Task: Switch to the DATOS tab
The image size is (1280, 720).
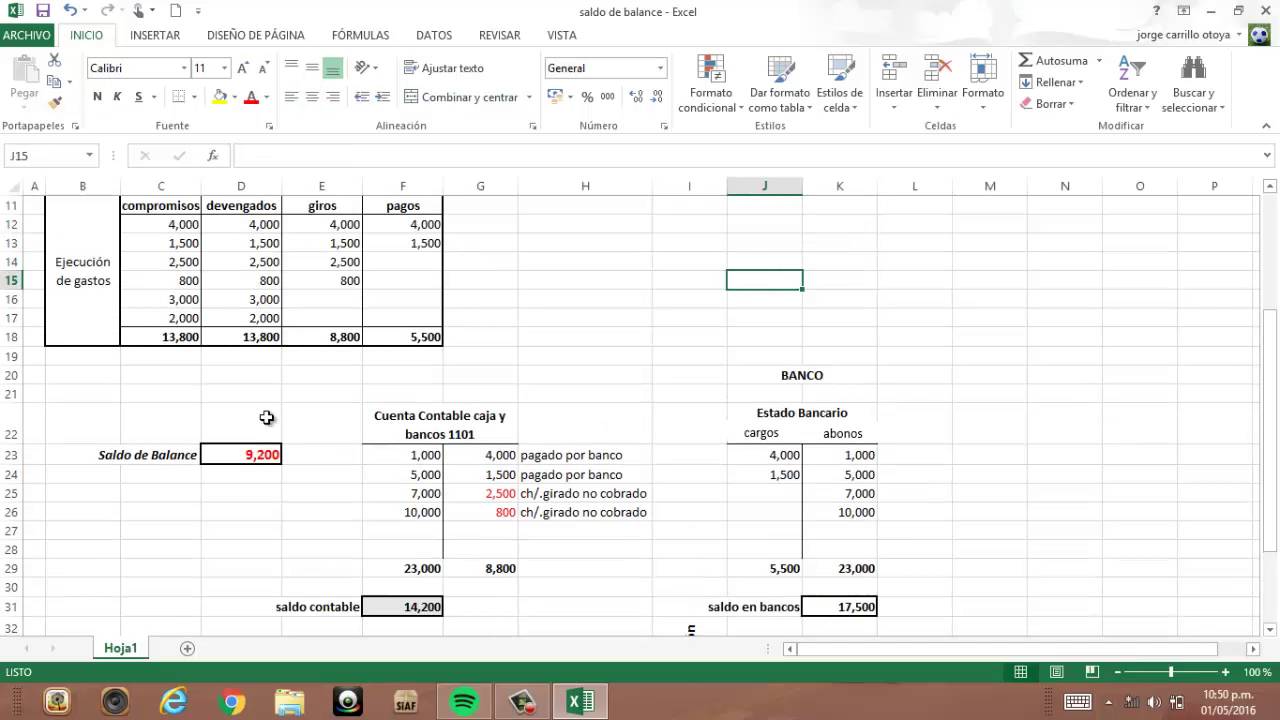Action: [434, 35]
